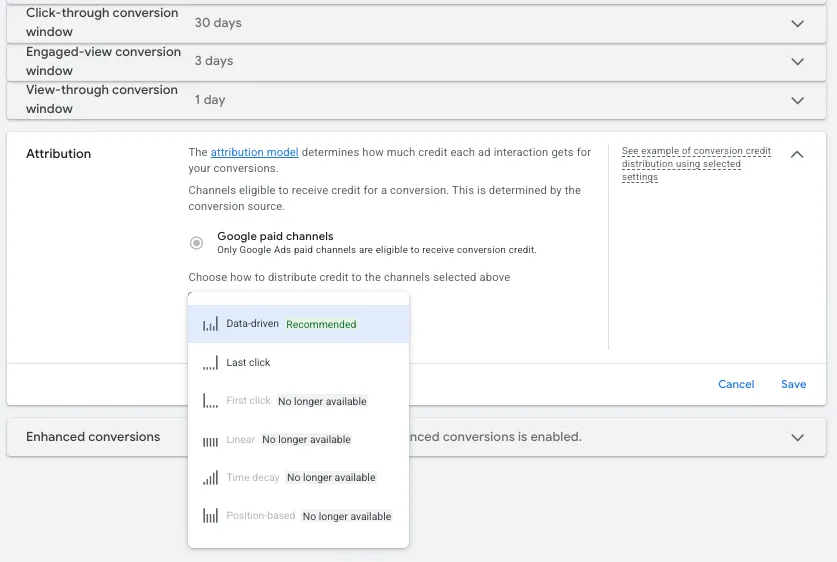Click the Linear model icon
Screen dimensions: 837x562
pos(210,441)
